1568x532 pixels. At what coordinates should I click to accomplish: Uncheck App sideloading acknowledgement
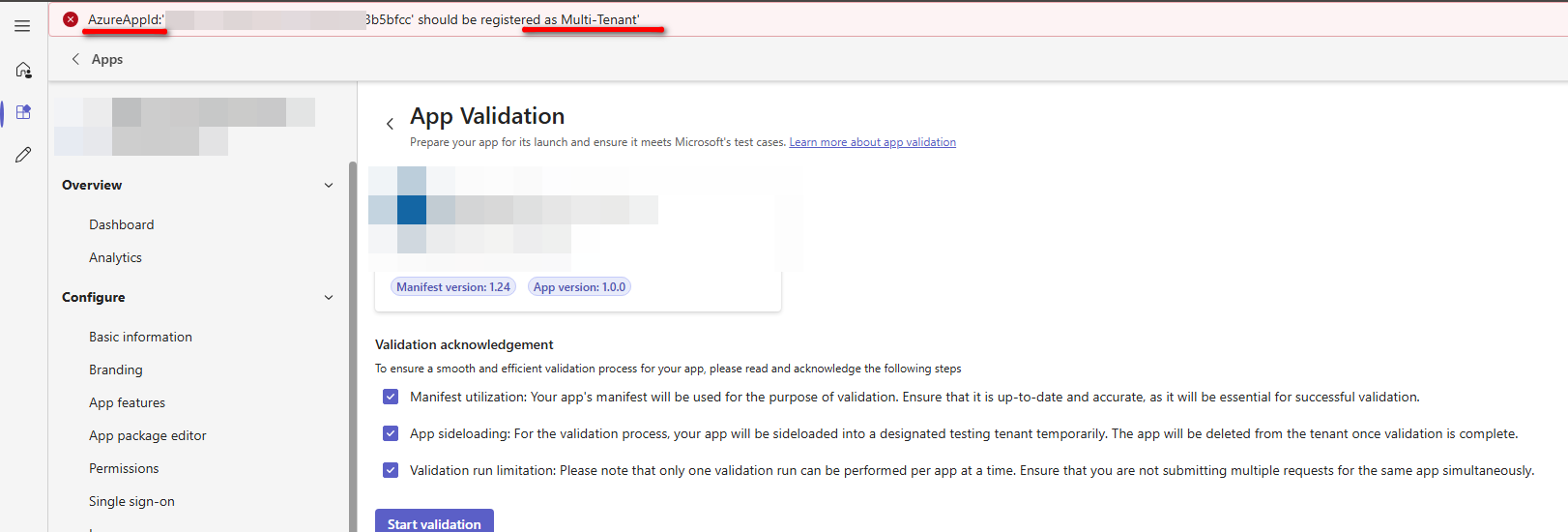click(x=391, y=433)
